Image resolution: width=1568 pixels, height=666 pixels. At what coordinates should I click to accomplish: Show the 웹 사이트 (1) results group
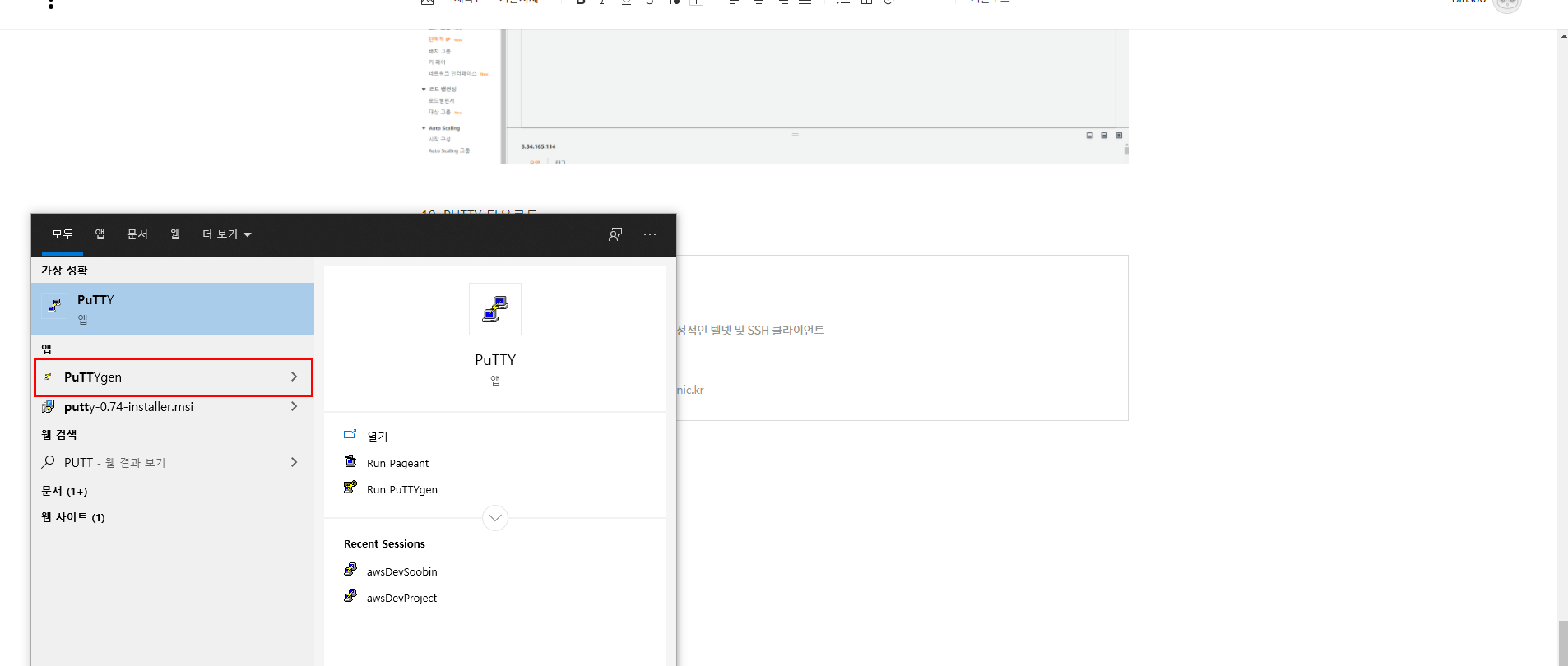[73, 517]
